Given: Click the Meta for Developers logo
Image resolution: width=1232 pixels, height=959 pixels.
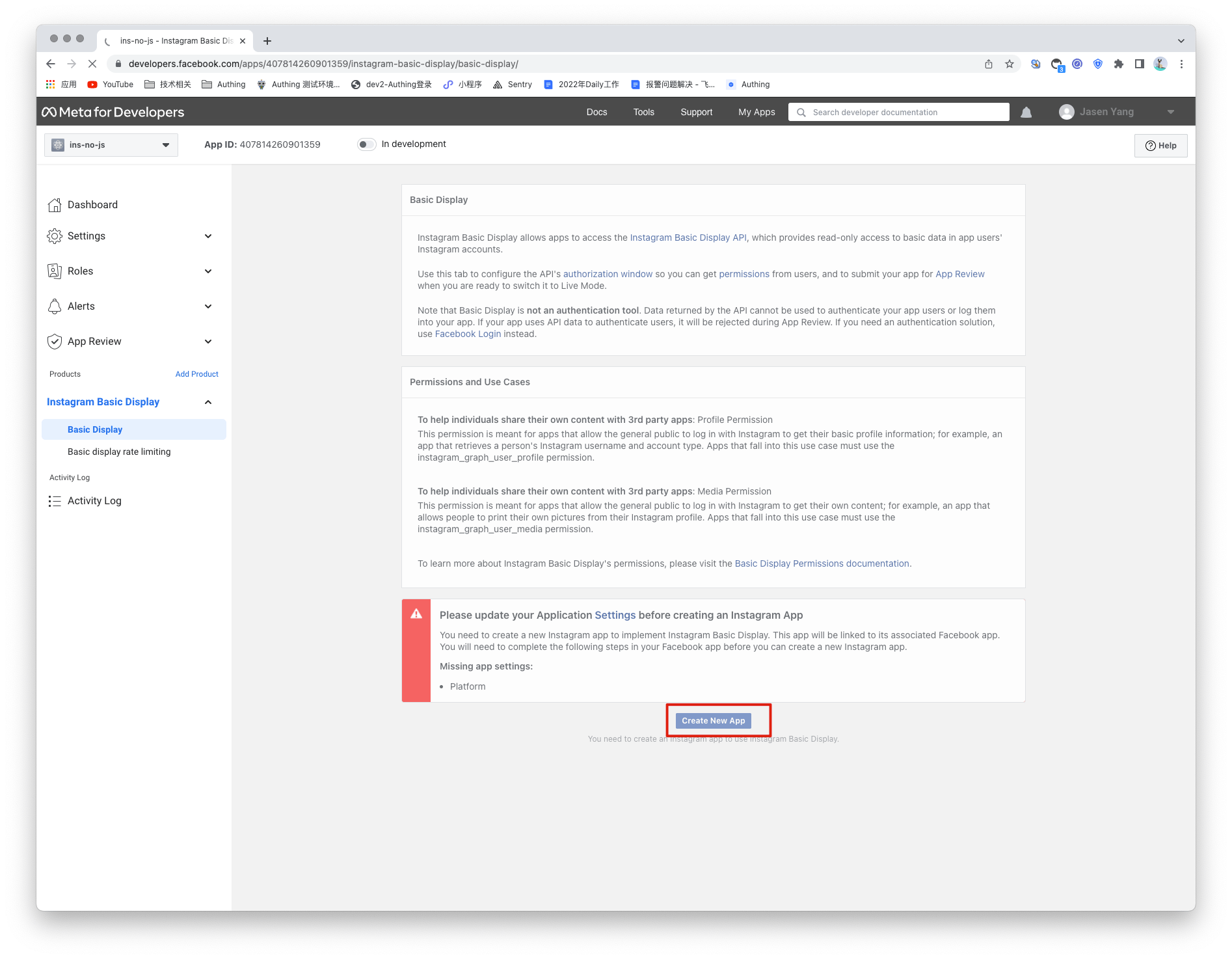Looking at the screenshot, I should [113, 113].
